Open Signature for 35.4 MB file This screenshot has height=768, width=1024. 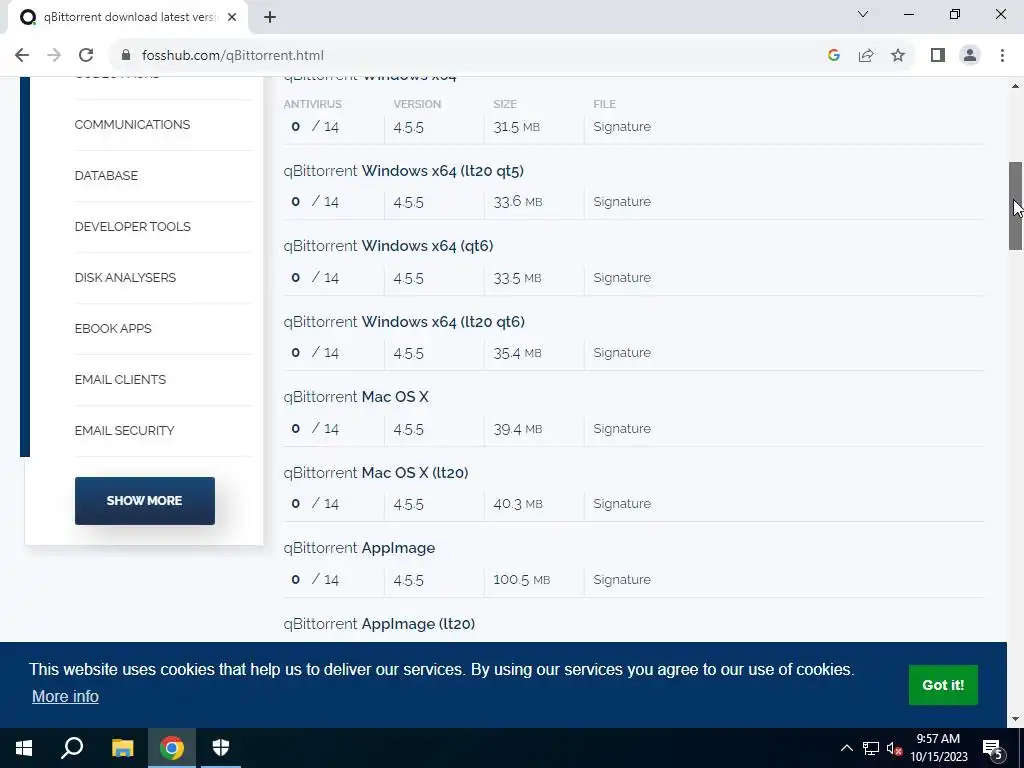tap(622, 353)
